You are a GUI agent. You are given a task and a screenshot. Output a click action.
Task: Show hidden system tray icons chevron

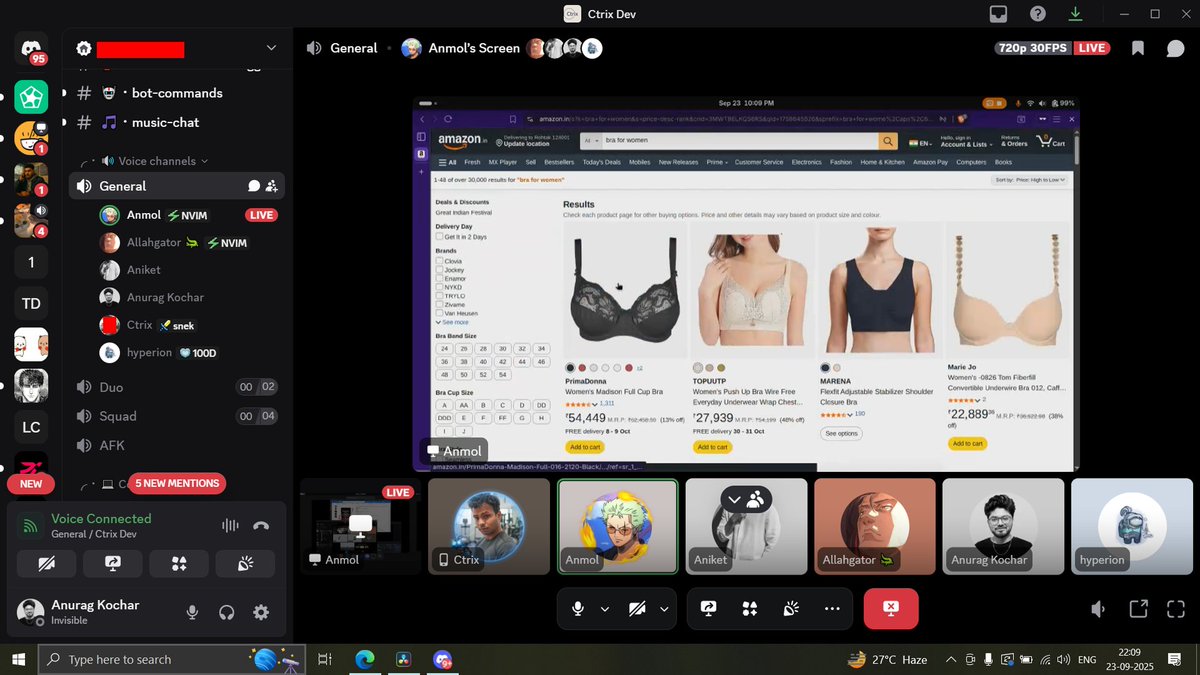(x=950, y=659)
